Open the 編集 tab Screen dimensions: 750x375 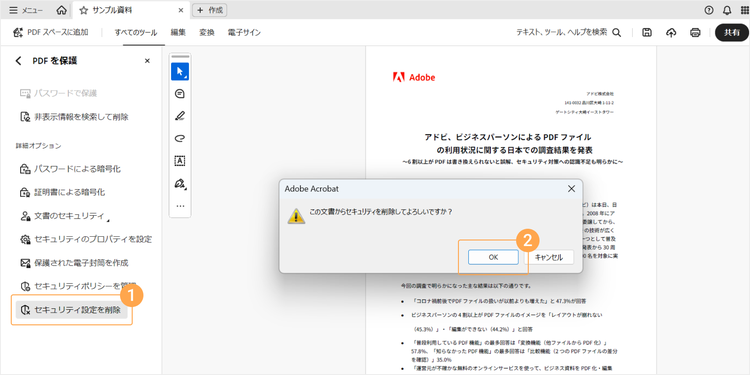point(178,33)
